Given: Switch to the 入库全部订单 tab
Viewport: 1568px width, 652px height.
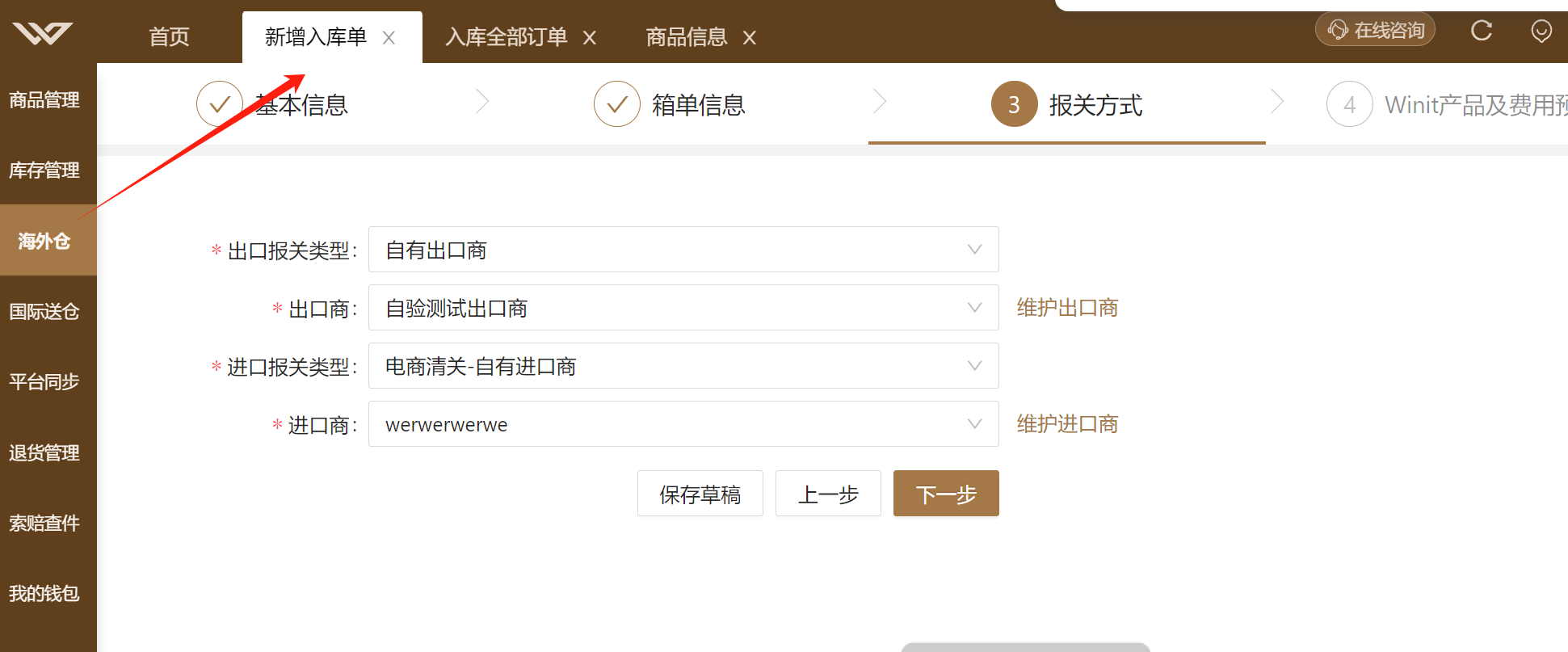Looking at the screenshot, I should coord(507,37).
